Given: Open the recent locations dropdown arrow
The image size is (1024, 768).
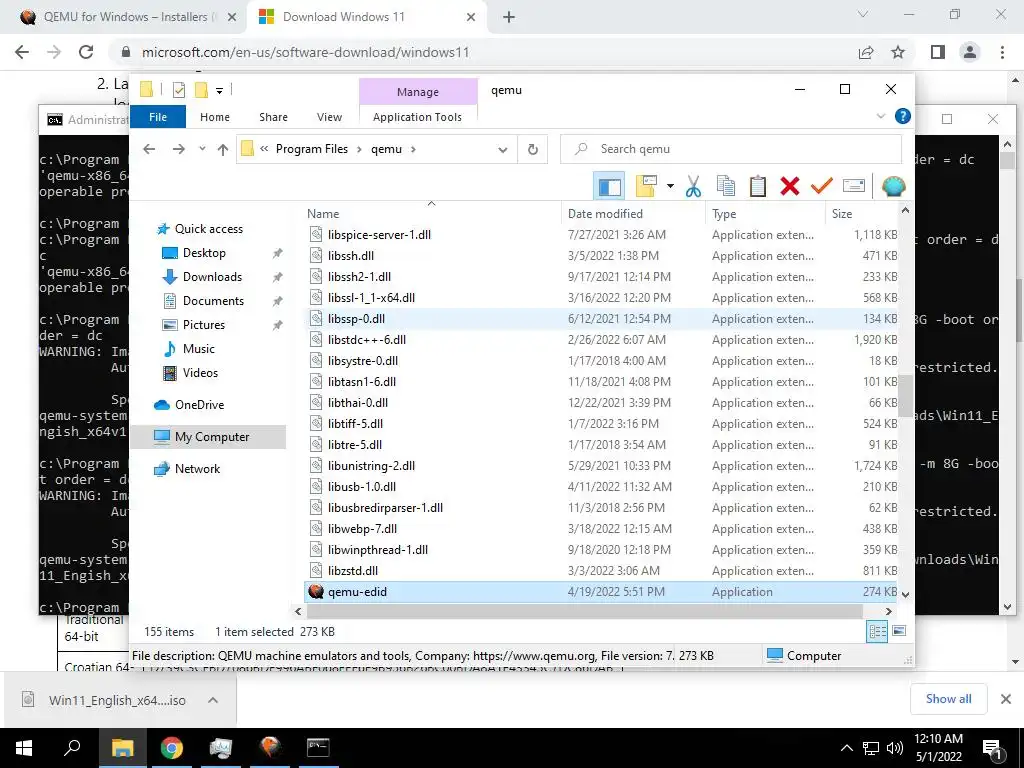Looking at the screenshot, I should pyautogui.click(x=202, y=149).
